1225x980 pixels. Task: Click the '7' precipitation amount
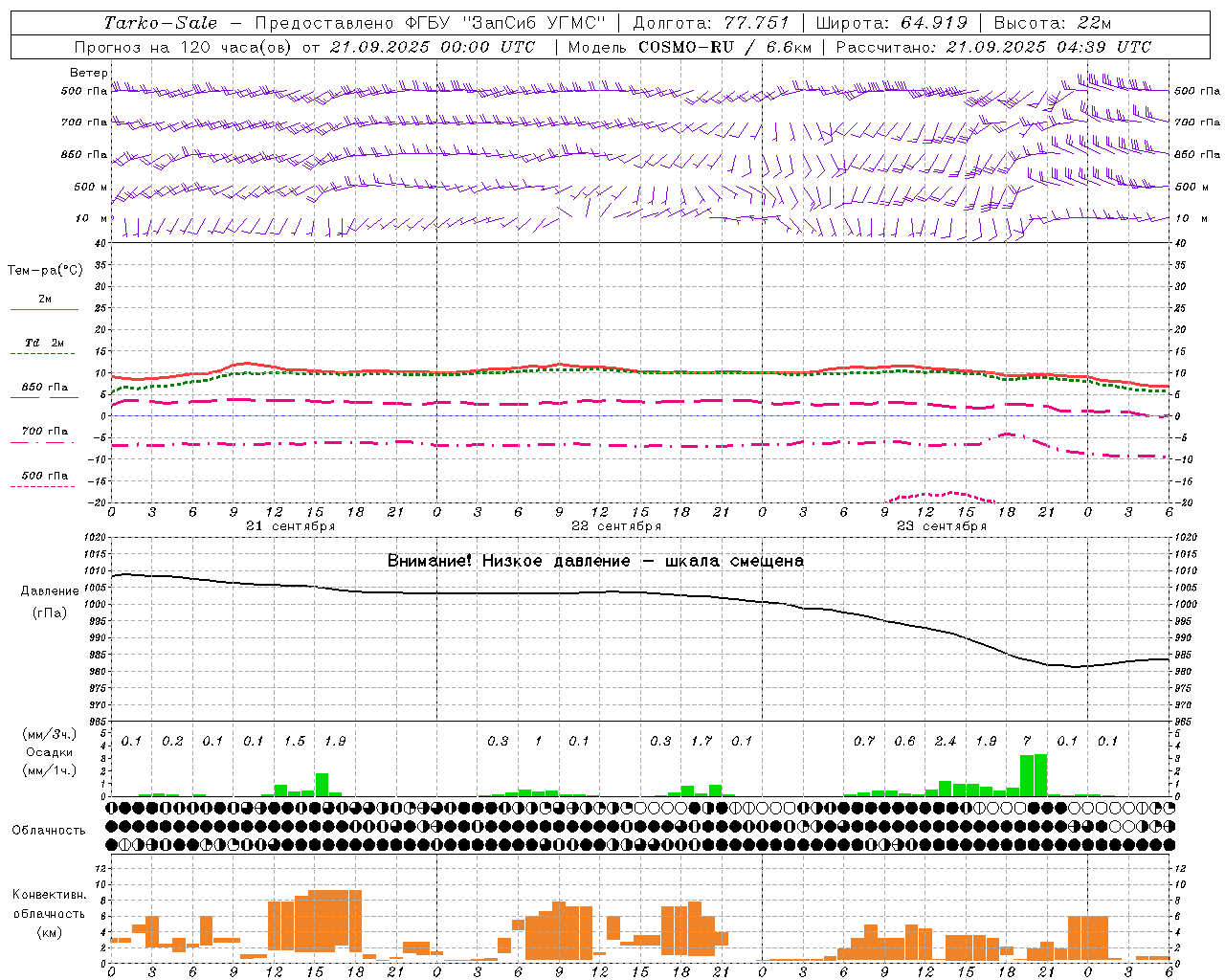pos(1027,742)
